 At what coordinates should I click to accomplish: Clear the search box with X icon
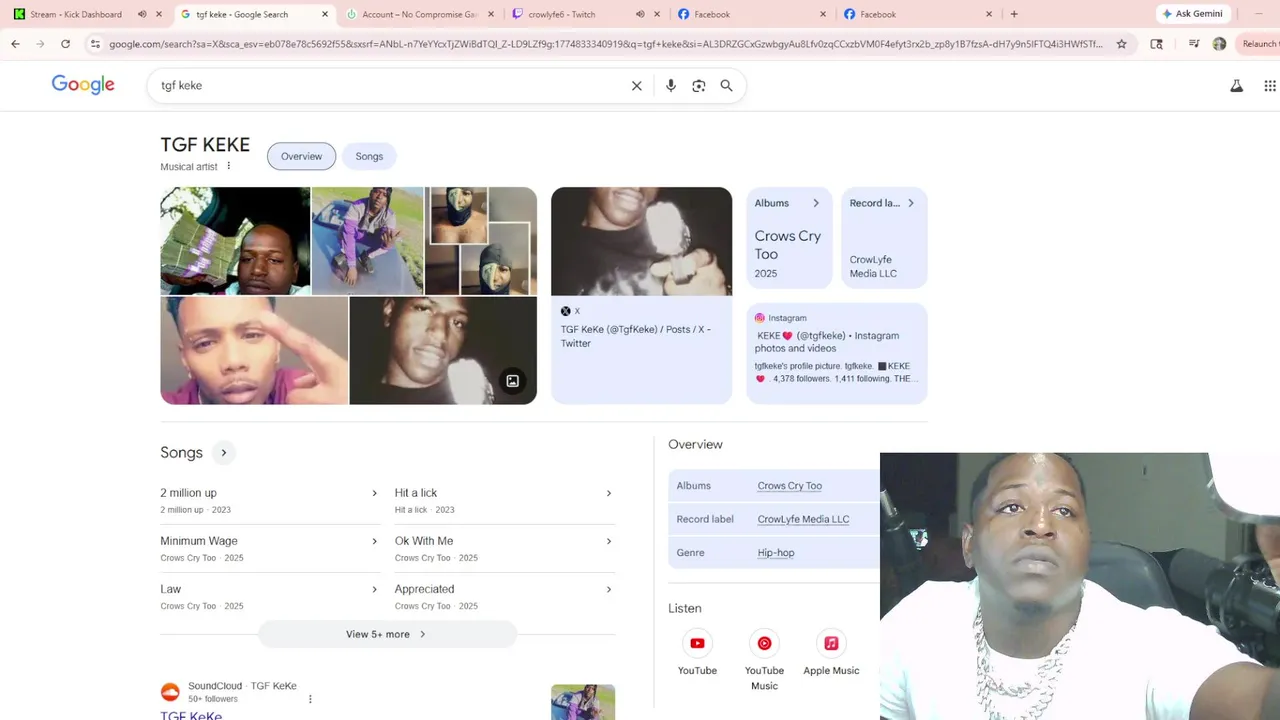click(x=636, y=86)
